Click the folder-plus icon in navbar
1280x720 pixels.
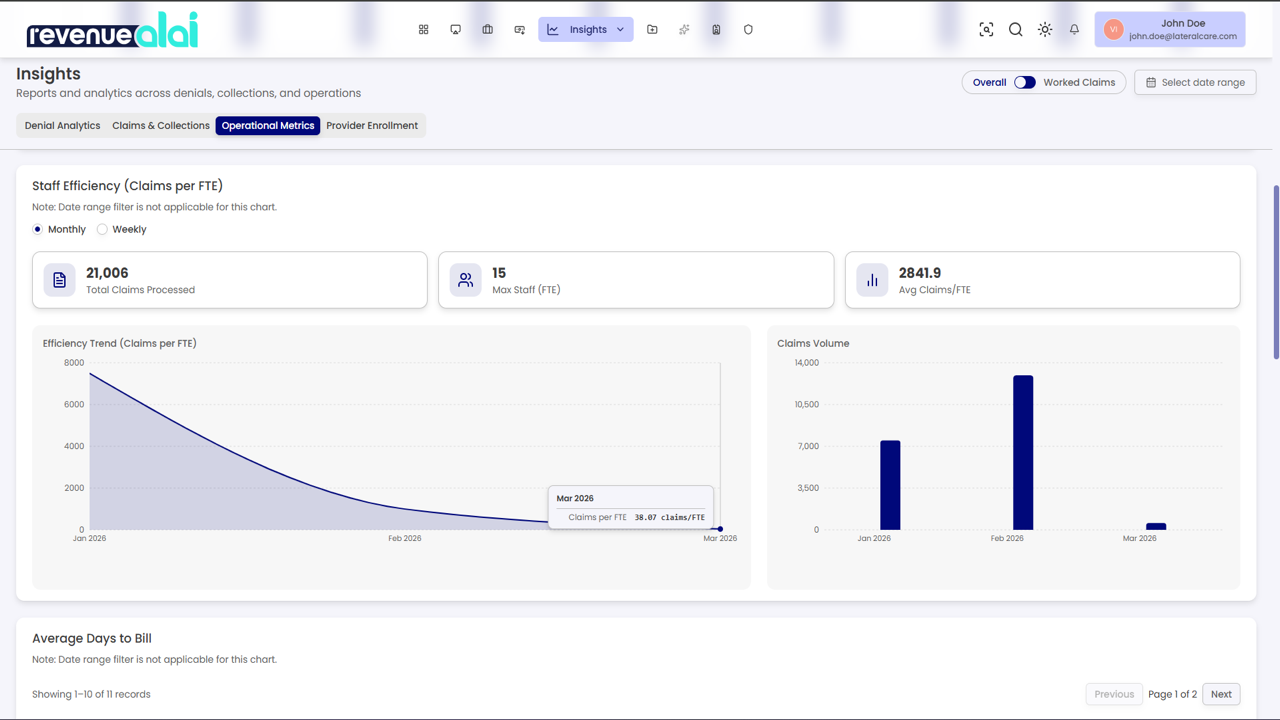click(x=652, y=30)
